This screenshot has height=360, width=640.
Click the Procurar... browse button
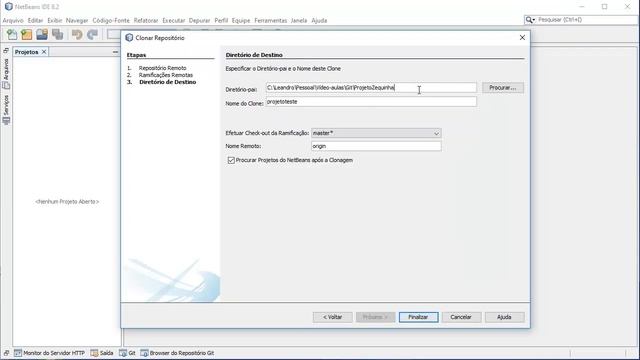[x=502, y=88]
